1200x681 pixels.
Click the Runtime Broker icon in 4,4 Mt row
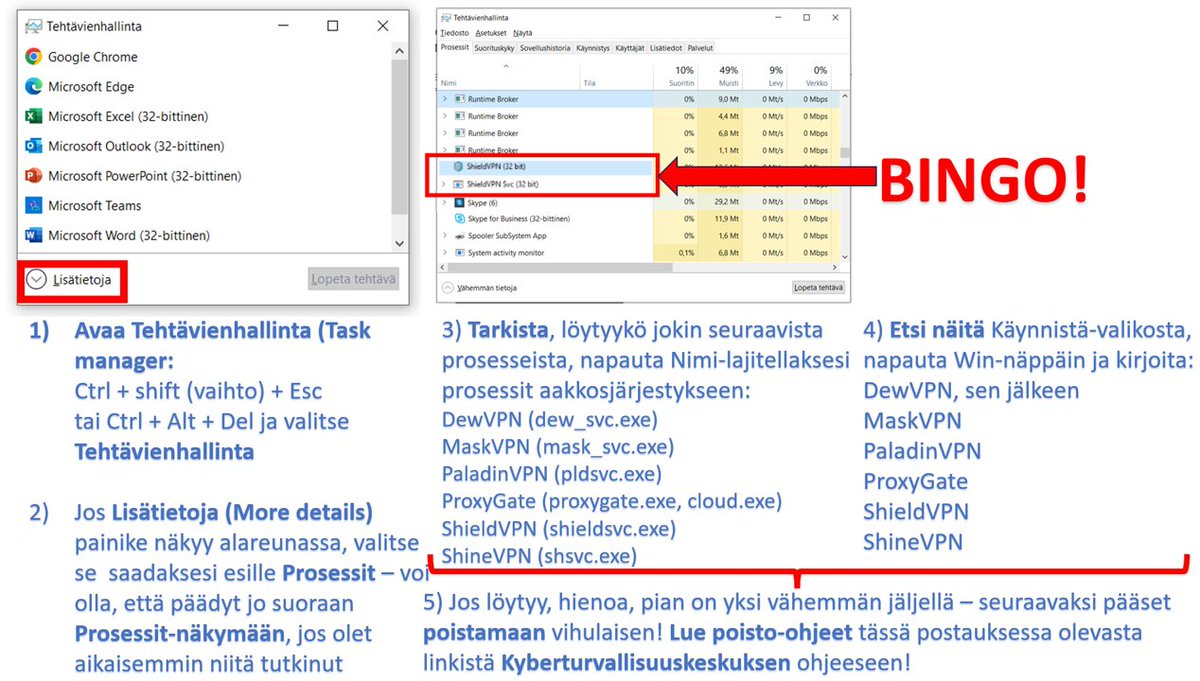pyautogui.click(x=460, y=116)
